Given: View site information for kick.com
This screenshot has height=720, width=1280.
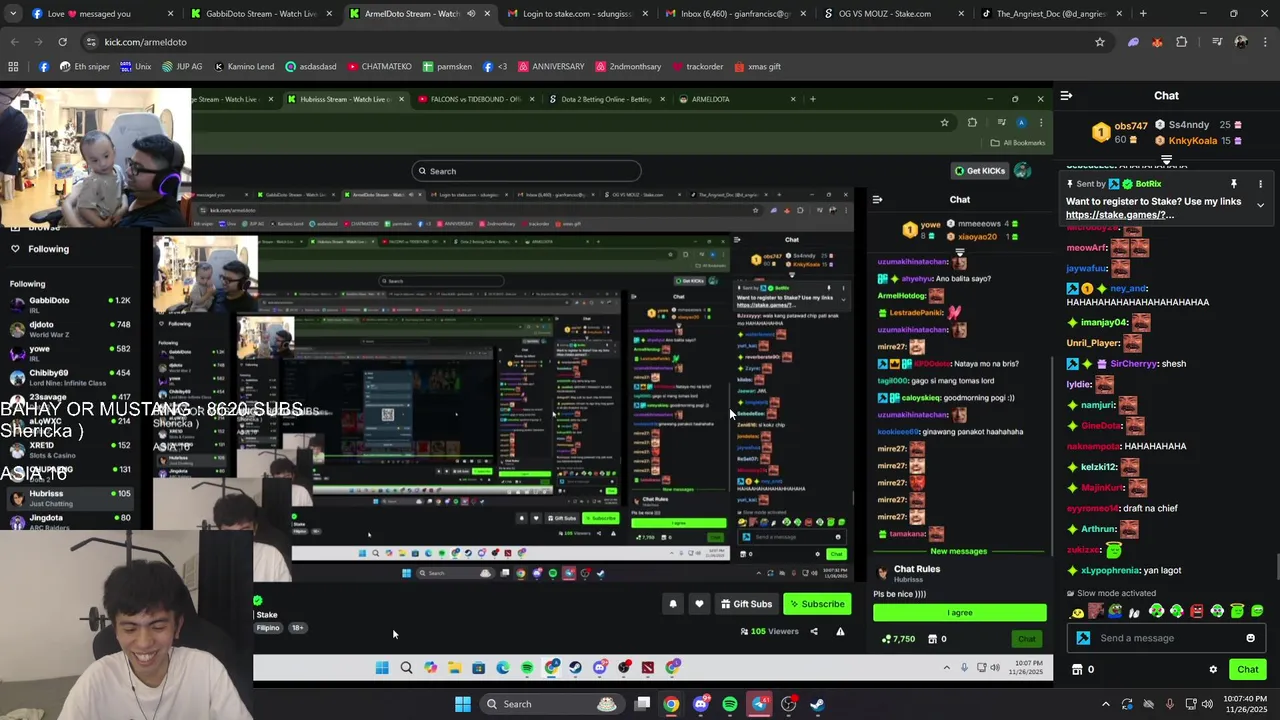Looking at the screenshot, I should pyautogui.click(x=92, y=42).
